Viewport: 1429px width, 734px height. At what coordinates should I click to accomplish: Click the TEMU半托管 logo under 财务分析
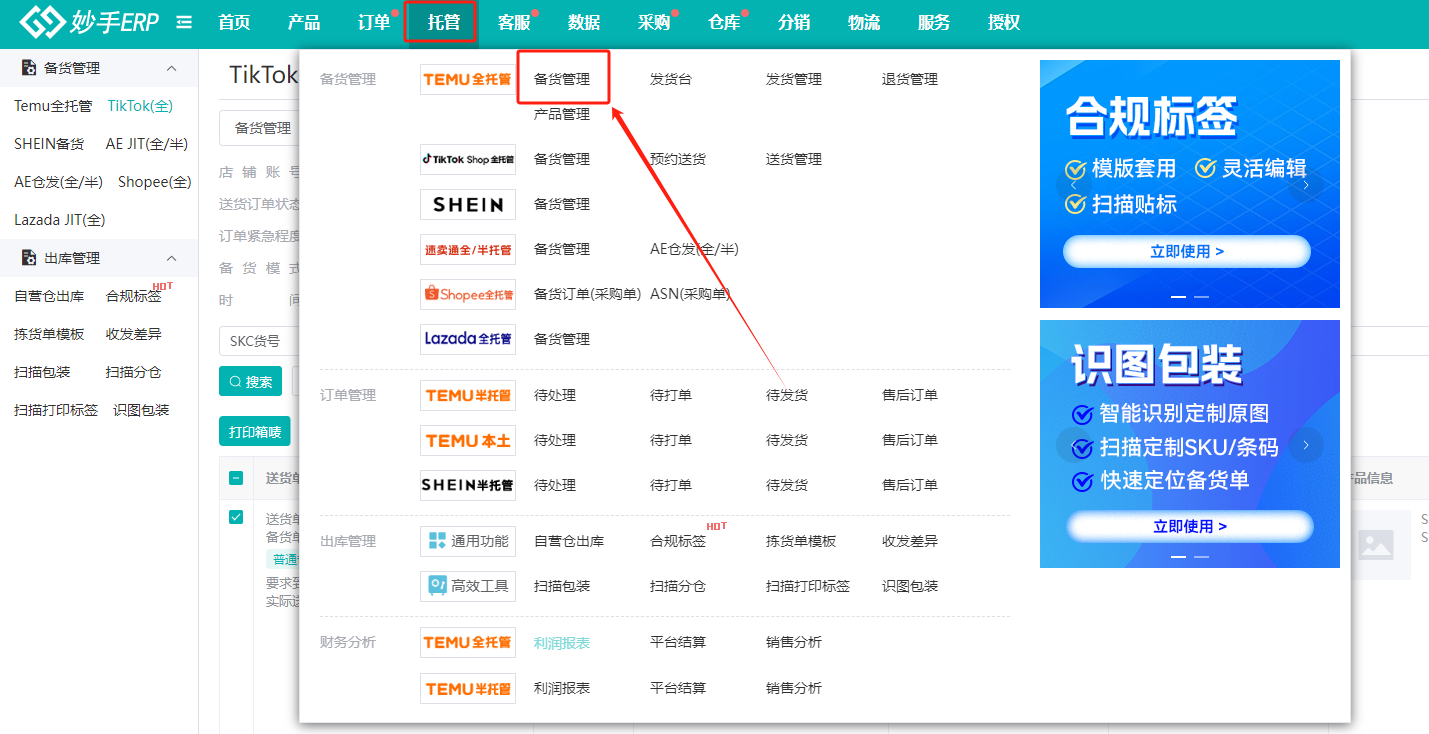tap(468, 688)
